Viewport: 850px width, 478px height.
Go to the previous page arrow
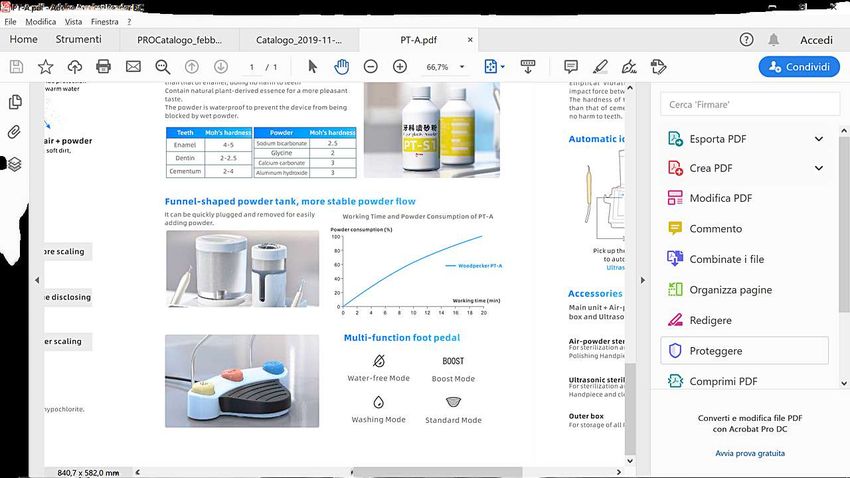click(191, 67)
